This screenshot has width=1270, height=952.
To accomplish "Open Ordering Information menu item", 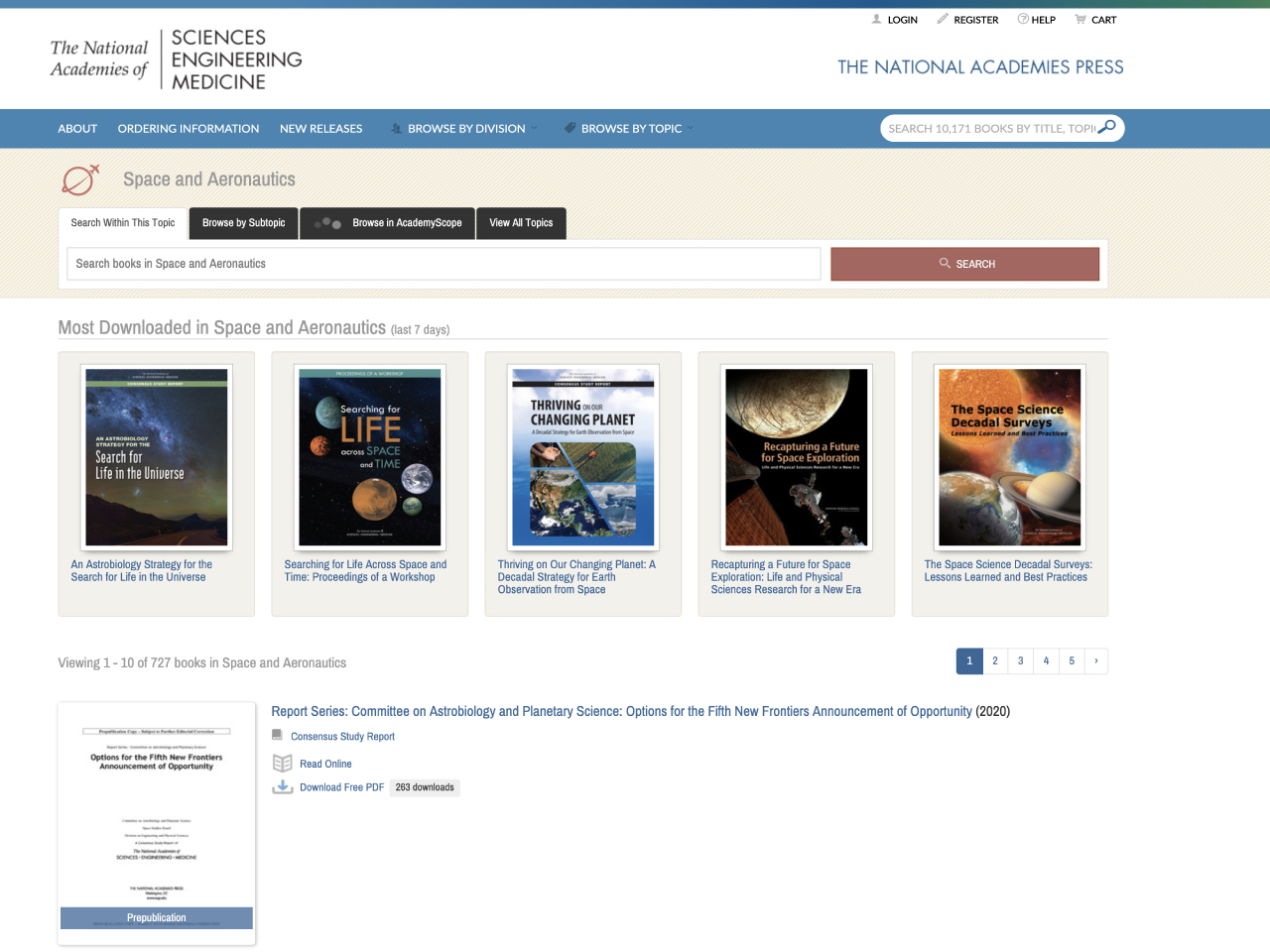I will [189, 129].
